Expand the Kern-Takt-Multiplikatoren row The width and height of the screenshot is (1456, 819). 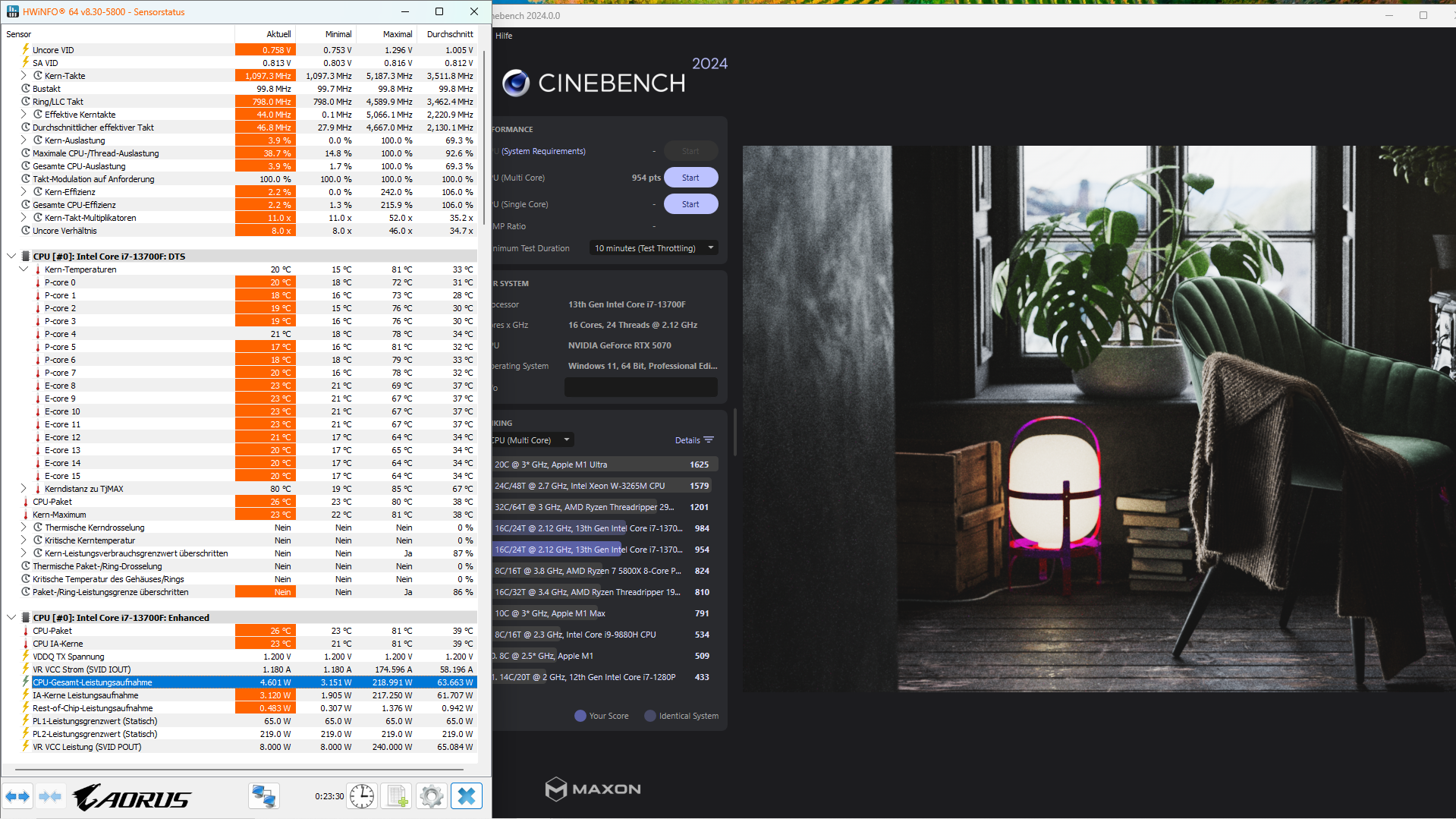coord(24,218)
